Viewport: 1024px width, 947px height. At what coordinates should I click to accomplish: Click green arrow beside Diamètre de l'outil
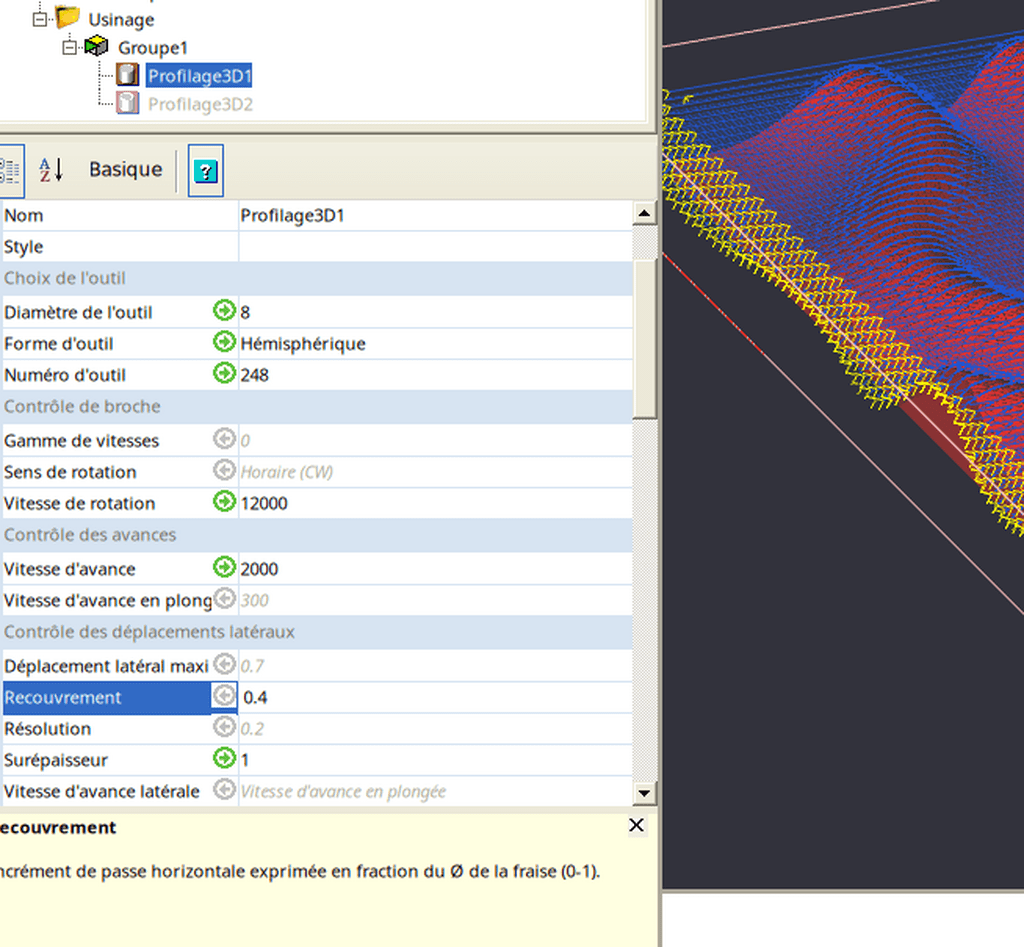[224, 311]
